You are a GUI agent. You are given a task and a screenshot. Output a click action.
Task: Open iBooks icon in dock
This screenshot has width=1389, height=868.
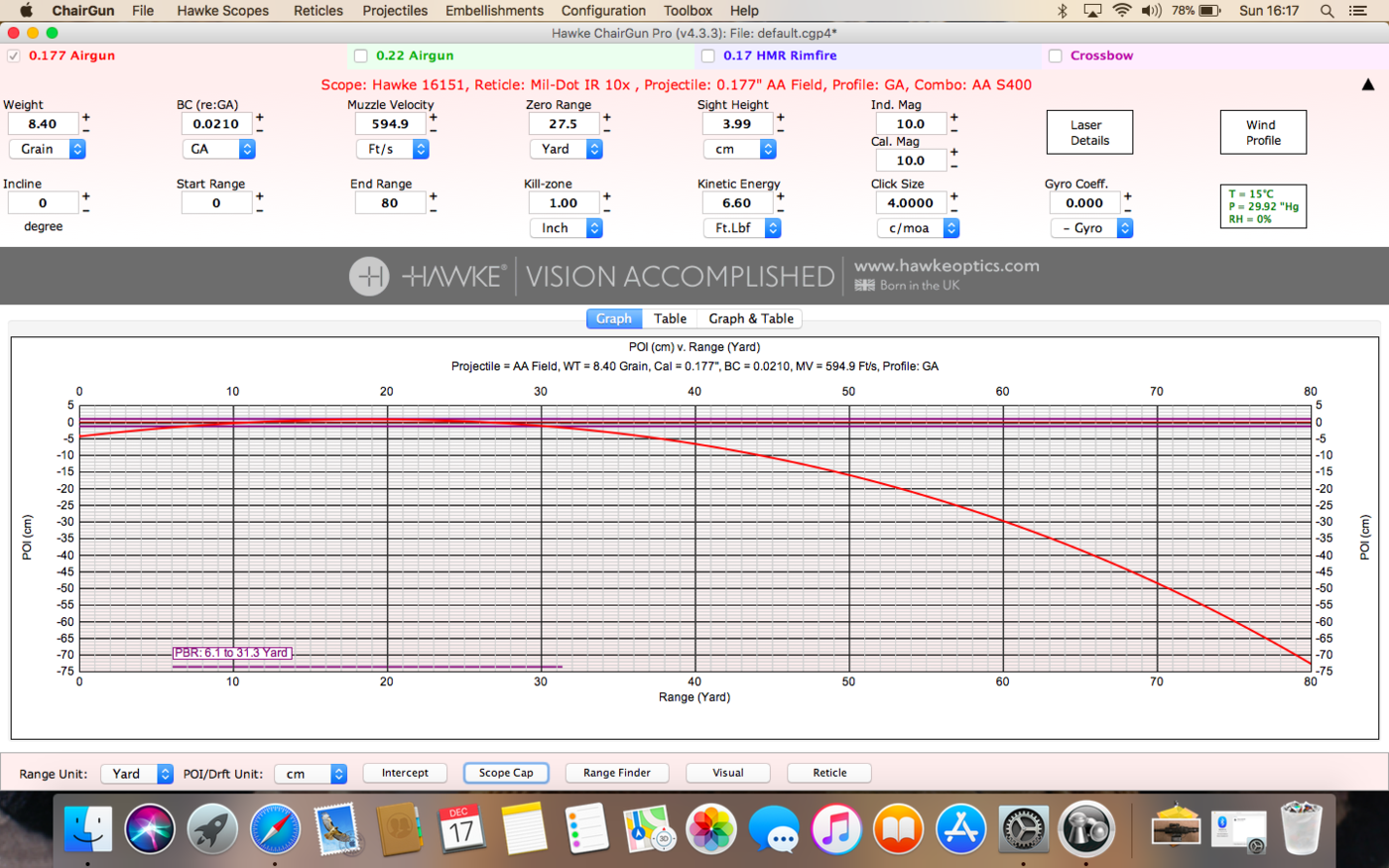(x=898, y=828)
